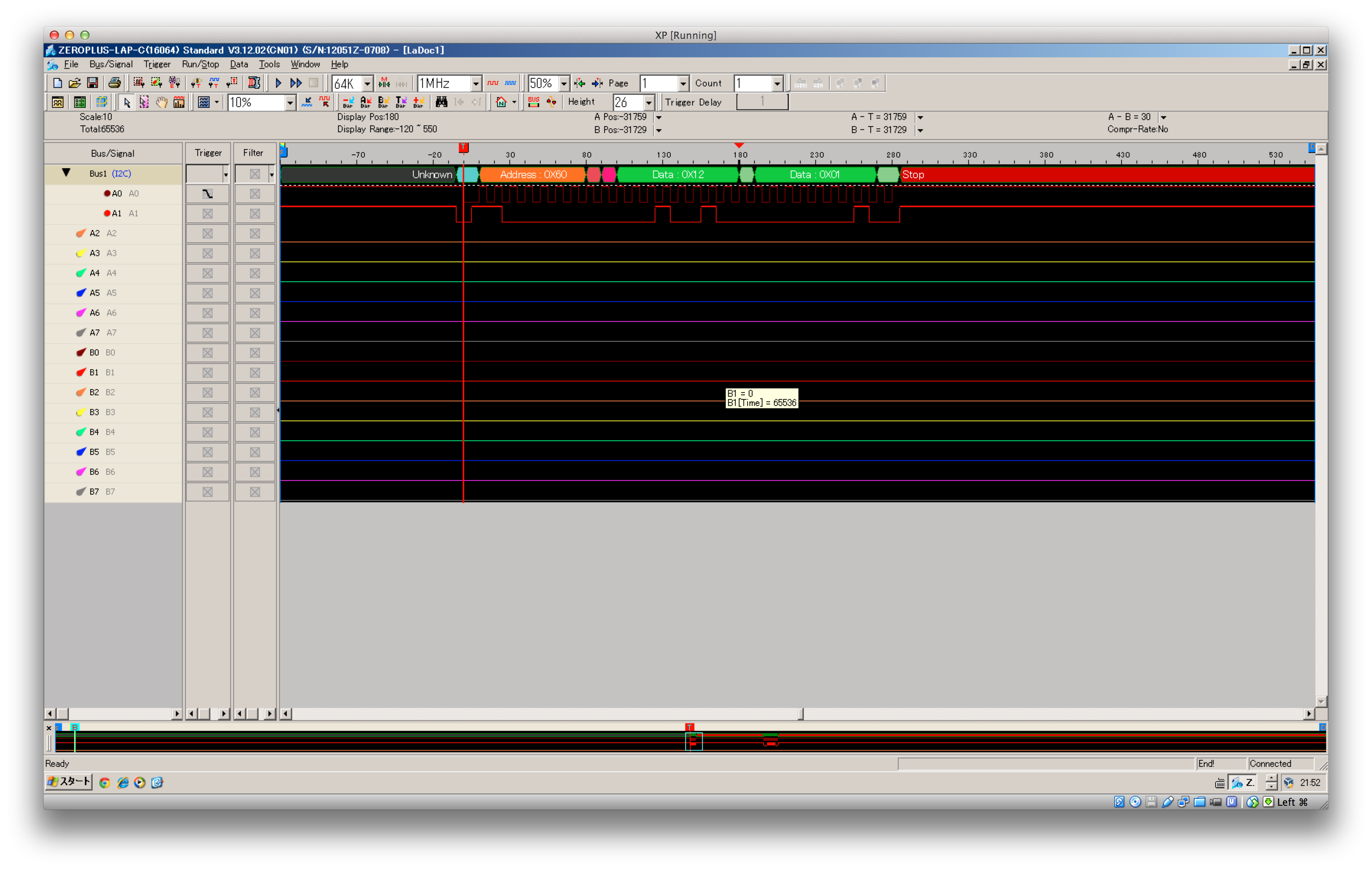This screenshot has height=870, width=1372.
Task: Click the Go to A Bar icon
Action: coord(366,102)
